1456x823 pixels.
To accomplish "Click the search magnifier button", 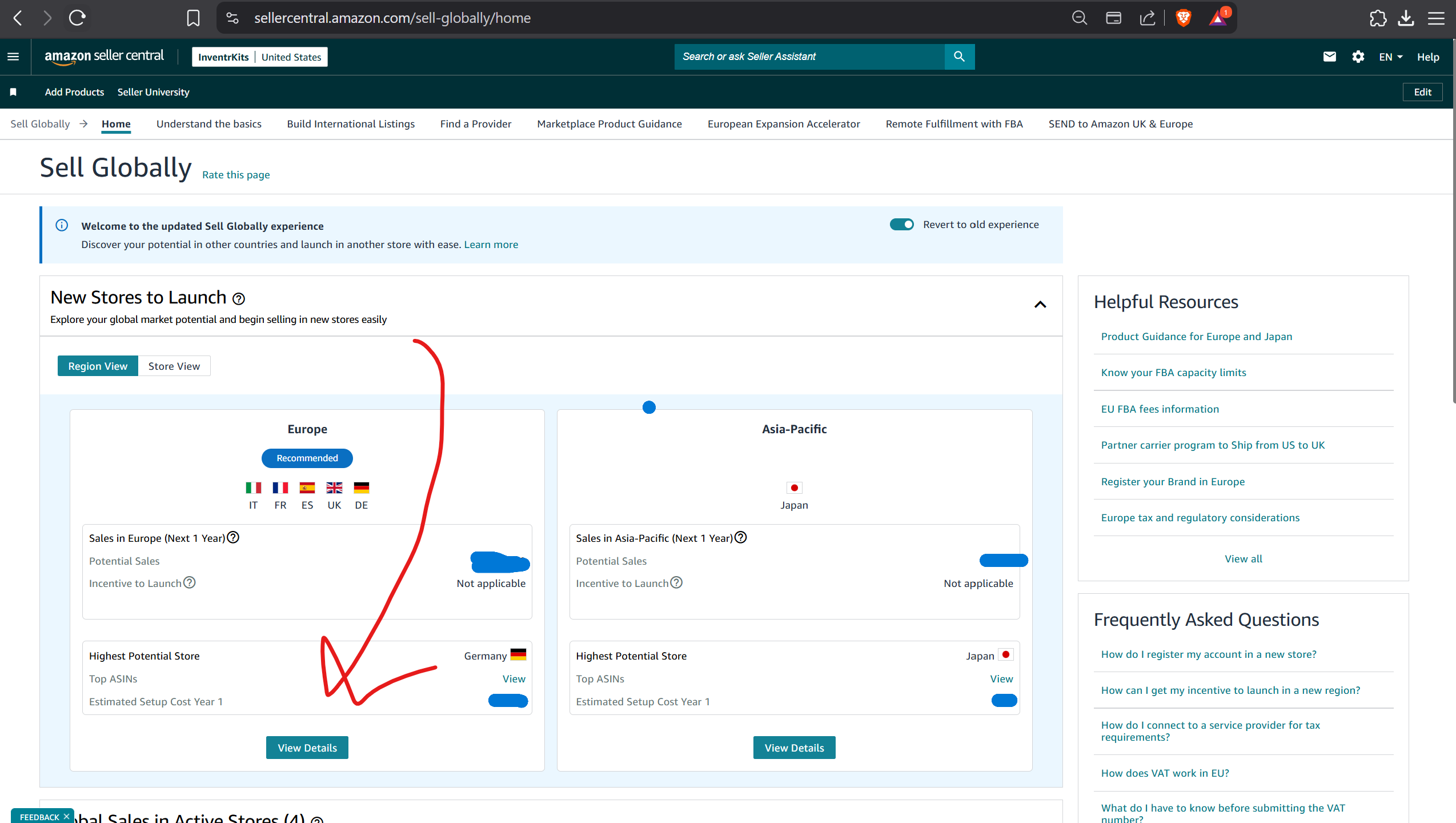I will click(x=959, y=57).
